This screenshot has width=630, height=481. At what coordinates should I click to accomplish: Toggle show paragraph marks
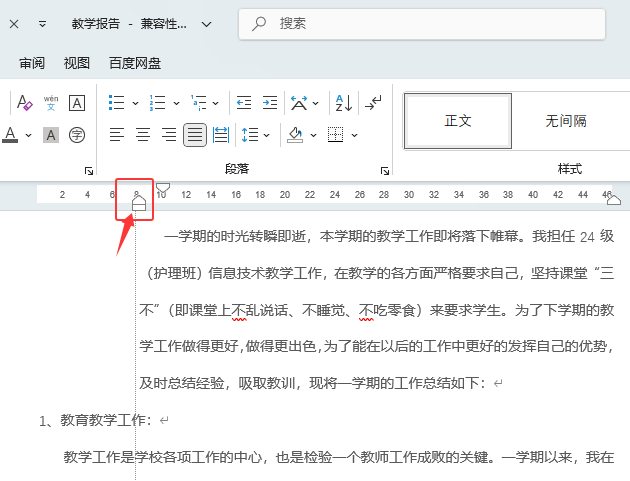pos(373,103)
